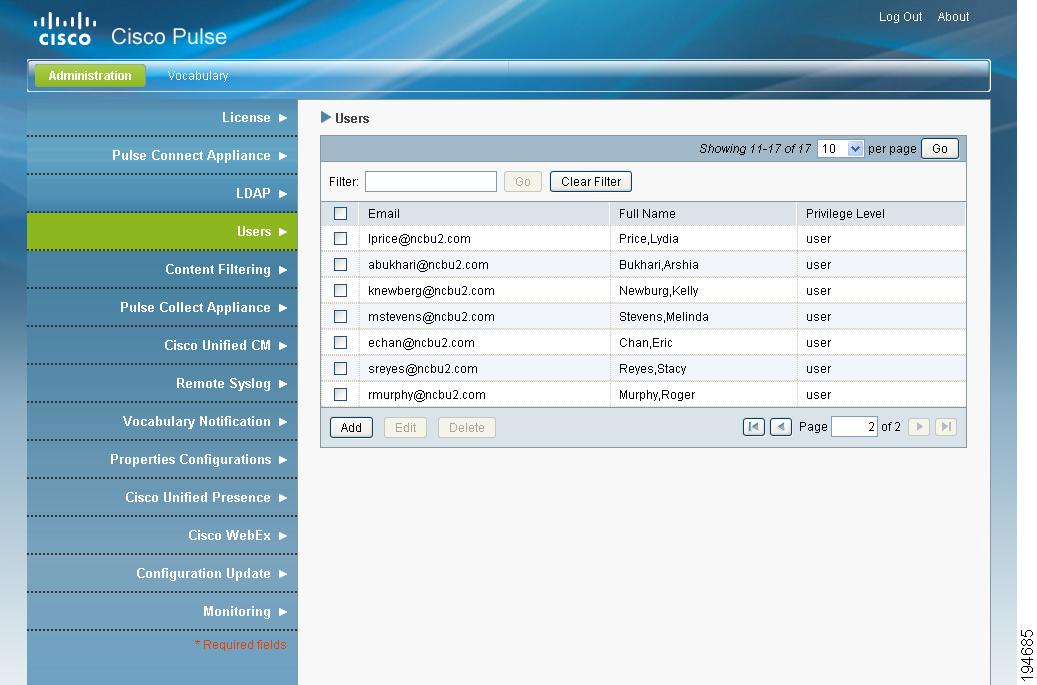
Task: Select the Administration tab
Action: [89, 75]
